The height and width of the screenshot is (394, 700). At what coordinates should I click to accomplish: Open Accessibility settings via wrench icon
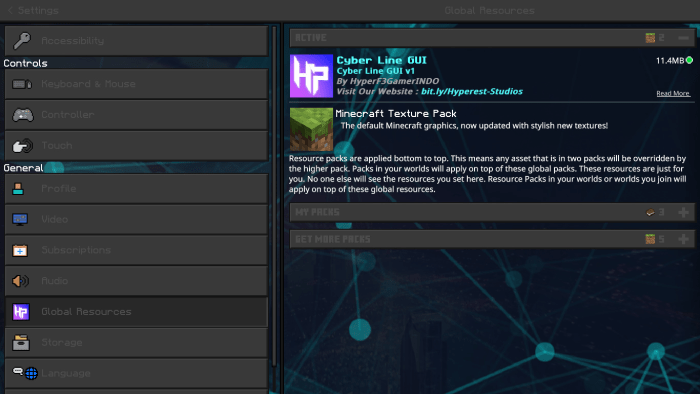click(x=21, y=41)
